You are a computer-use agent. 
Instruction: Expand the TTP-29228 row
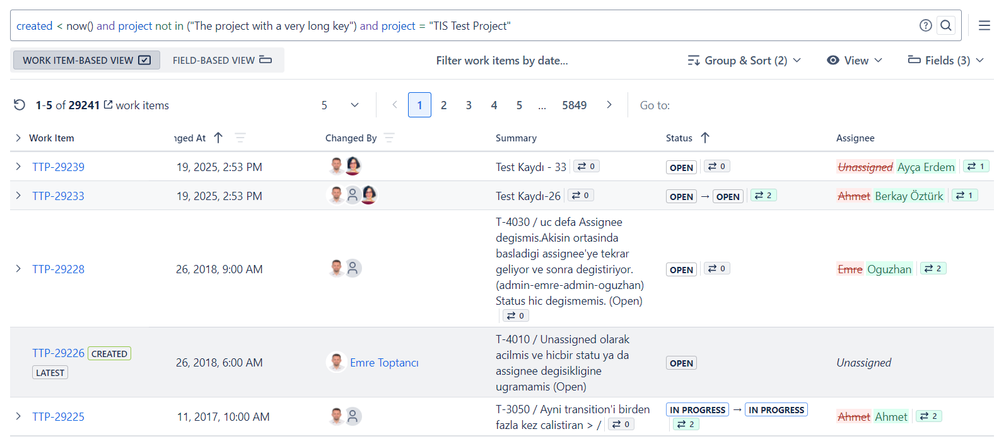coord(18,268)
